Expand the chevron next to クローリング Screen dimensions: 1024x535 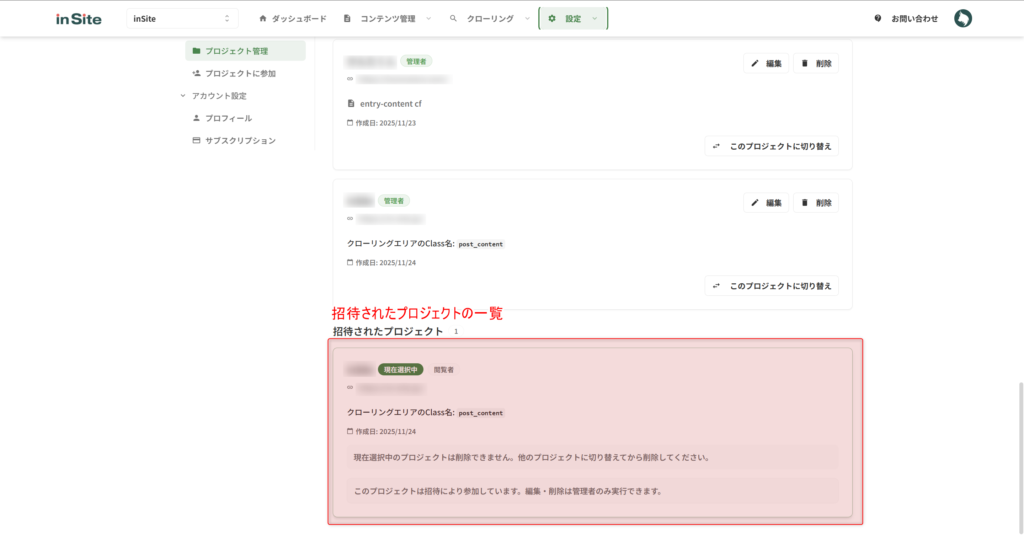coord(527,18)
